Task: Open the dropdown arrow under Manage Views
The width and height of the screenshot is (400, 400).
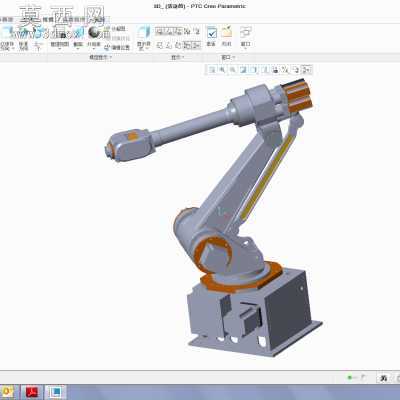Action: tap(60, 49)
